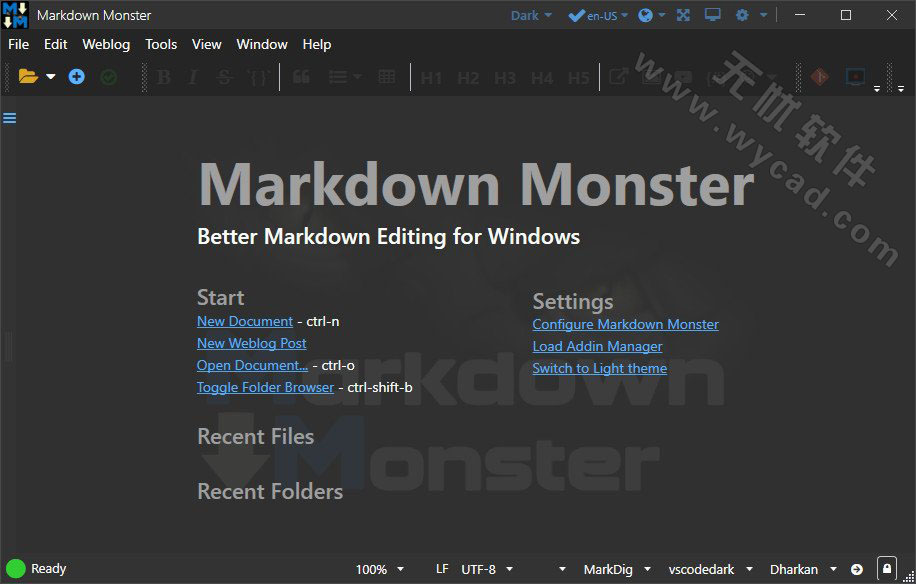
Task: Open the File menu
Action: (18, 44)
